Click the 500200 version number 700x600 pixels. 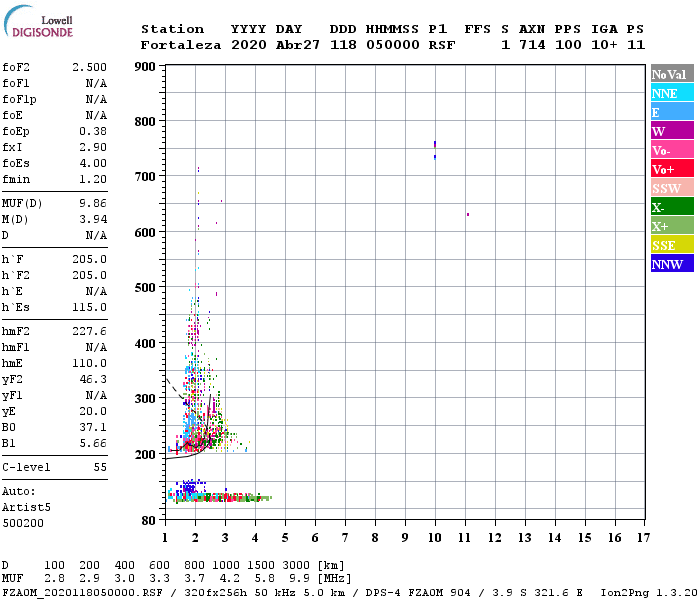(x=23, y=523)
